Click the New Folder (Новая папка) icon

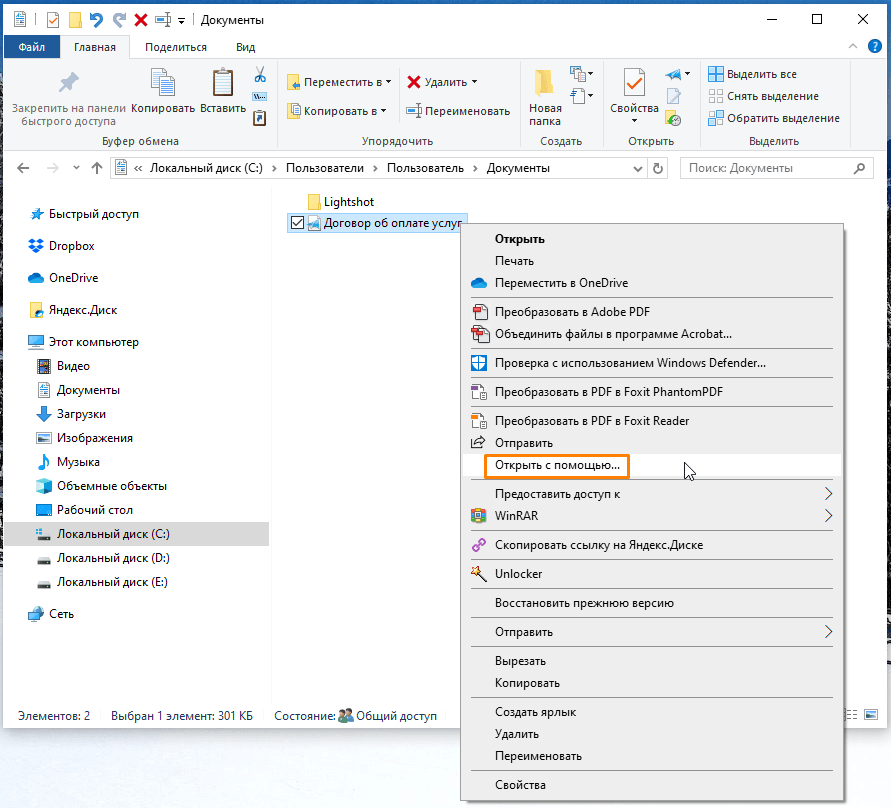tap(545, 88)
